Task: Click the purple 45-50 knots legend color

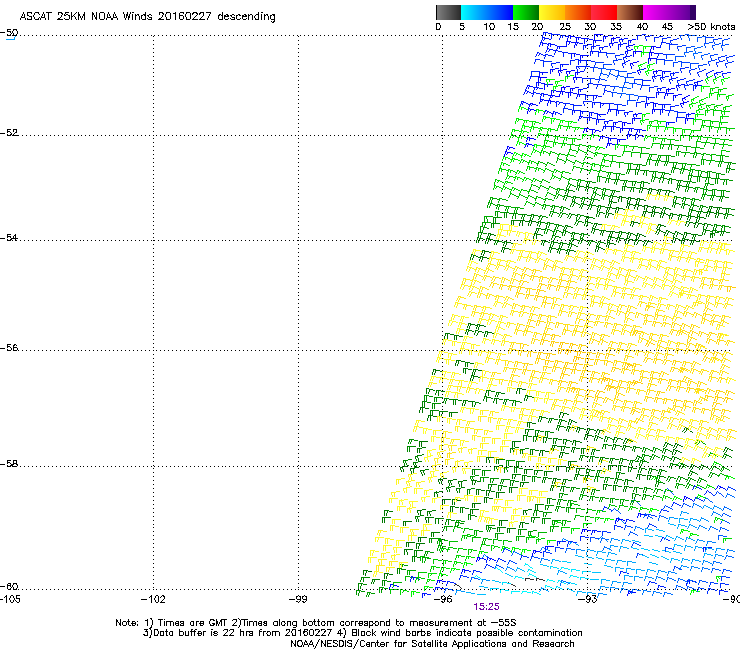Action: [x=682, y=12]
